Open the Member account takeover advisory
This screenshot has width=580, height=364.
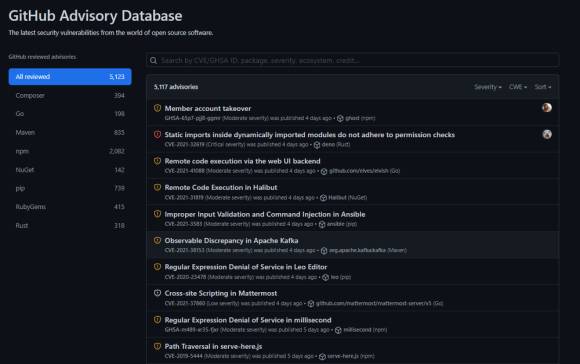(208, 108)
